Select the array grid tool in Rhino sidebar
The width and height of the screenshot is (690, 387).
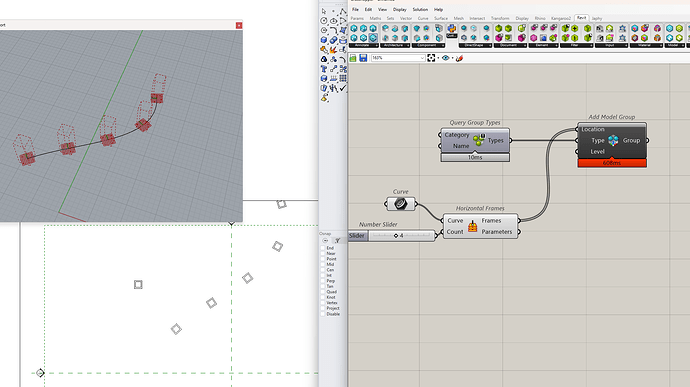click(x=343, y=78)
